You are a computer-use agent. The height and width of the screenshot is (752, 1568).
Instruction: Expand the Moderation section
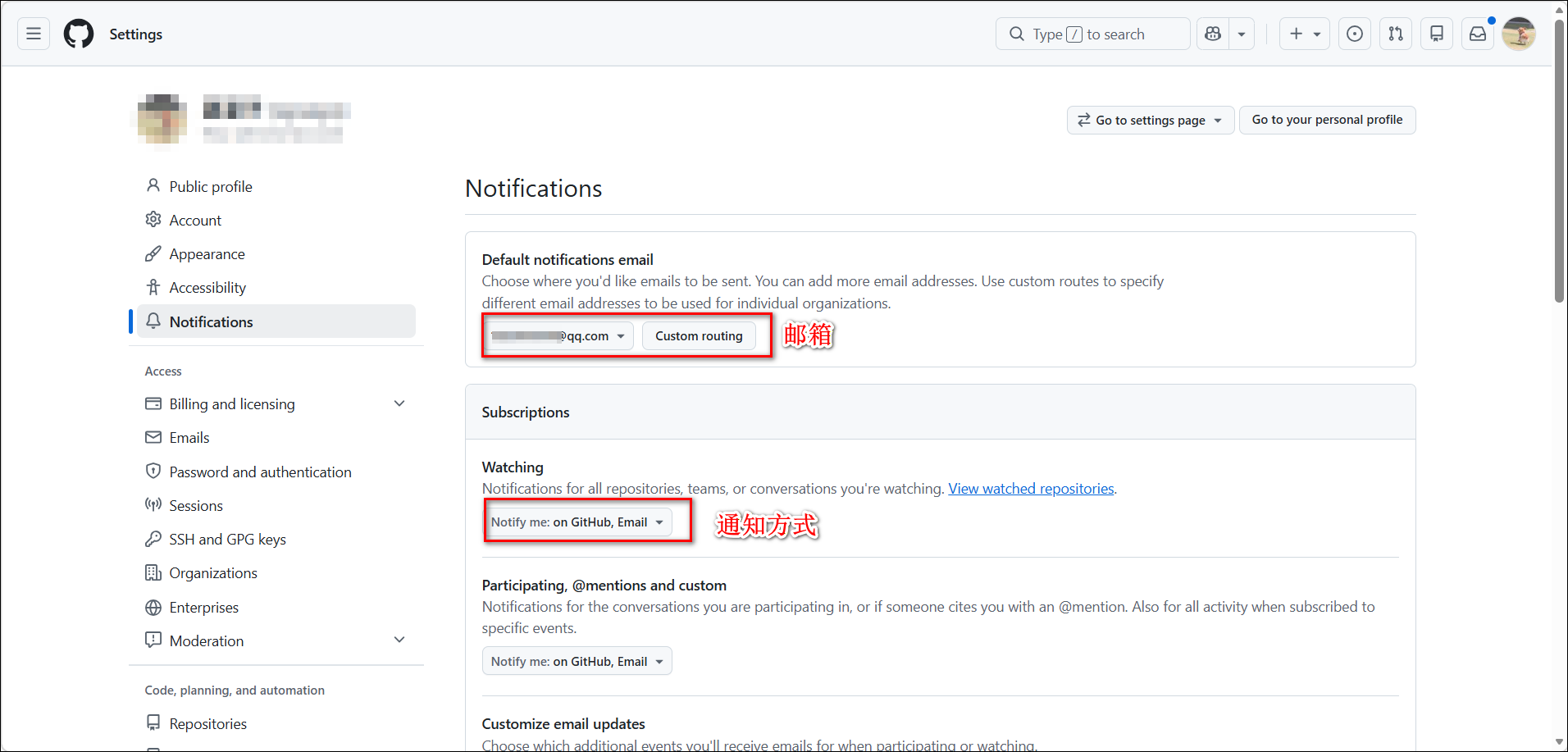tap(399, 640)
